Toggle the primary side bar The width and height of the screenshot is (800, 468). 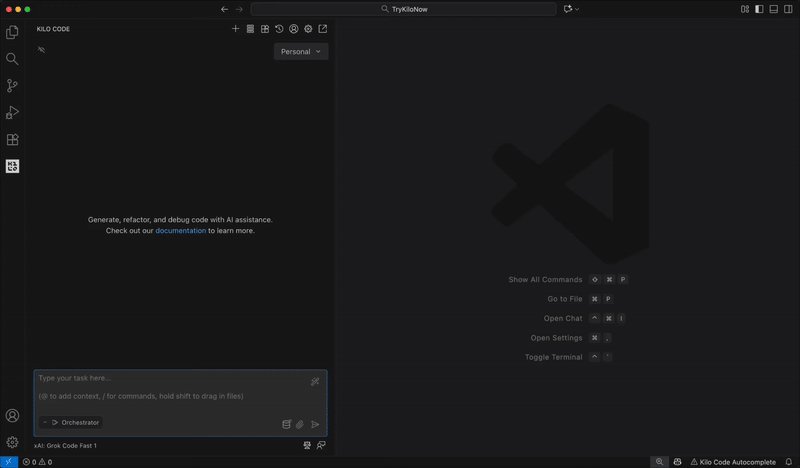coord(759,9)
